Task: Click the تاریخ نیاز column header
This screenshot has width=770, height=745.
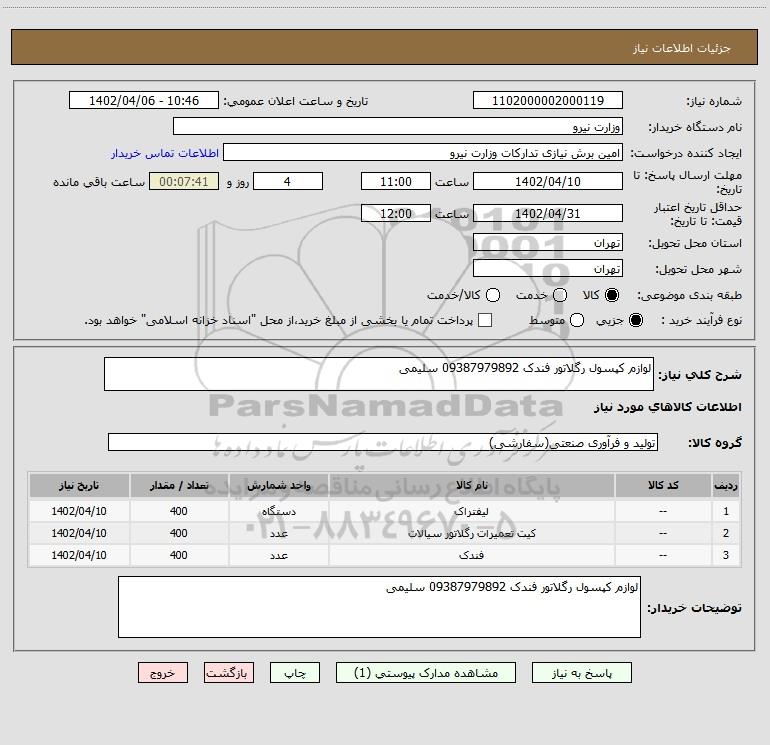Action: (79, 486)
